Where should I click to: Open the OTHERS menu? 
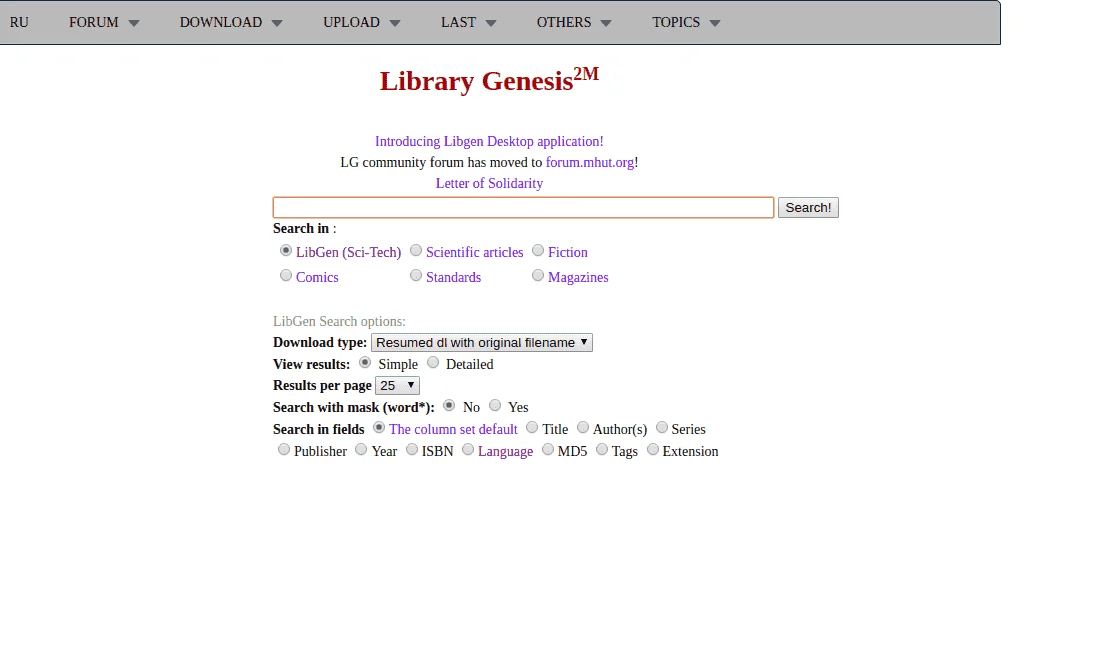[574, 23]
